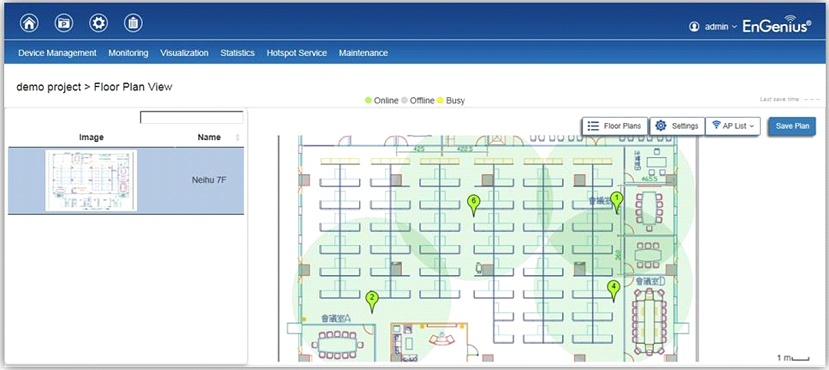Open the Device Management menu

pyautogui.click(x=57, y=53)
